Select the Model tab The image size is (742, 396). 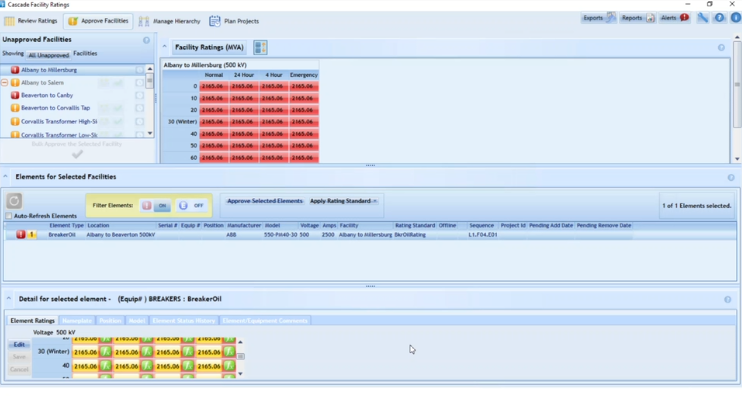(137, 321)
